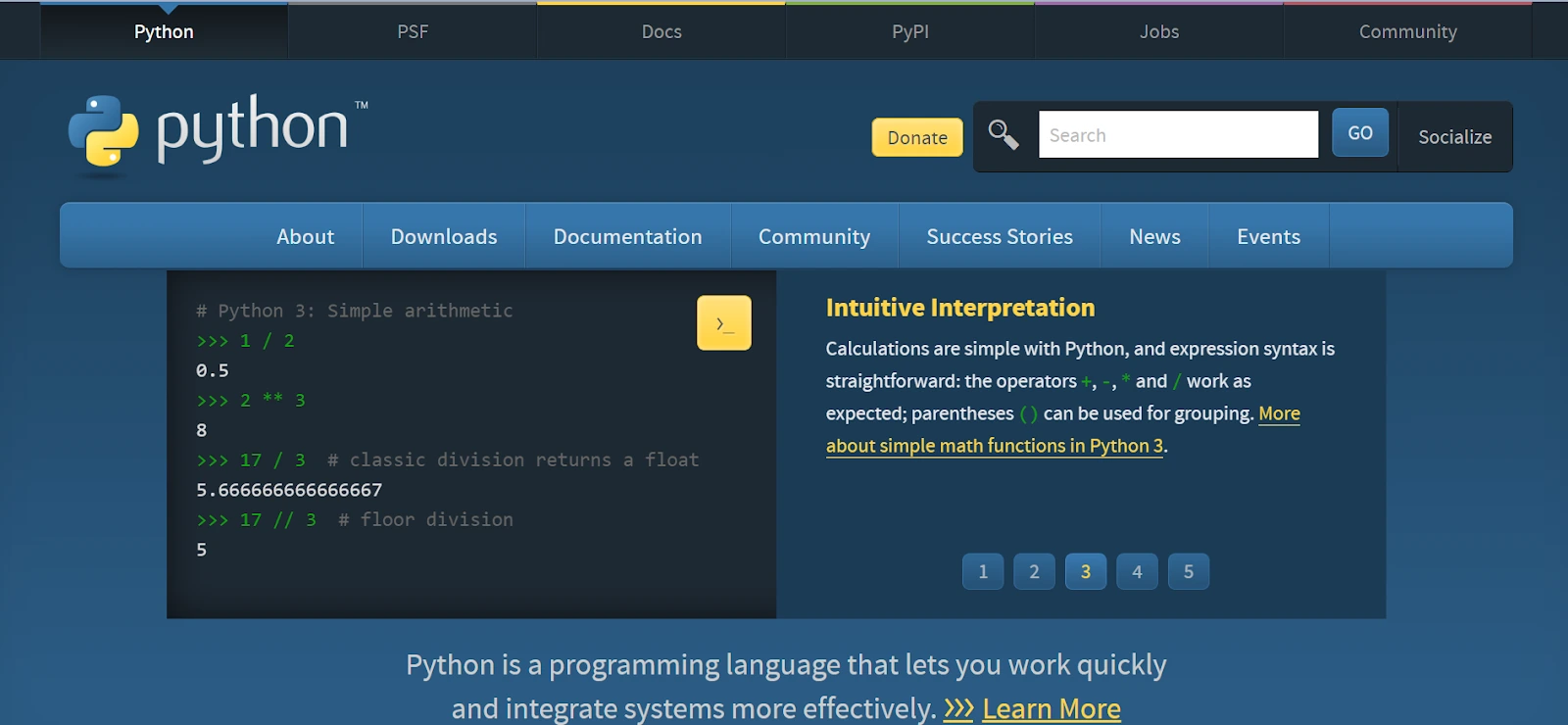This screenshot has width=1568, height=725.
Task: Open the About navigation menu
Action: click(305, 236)
